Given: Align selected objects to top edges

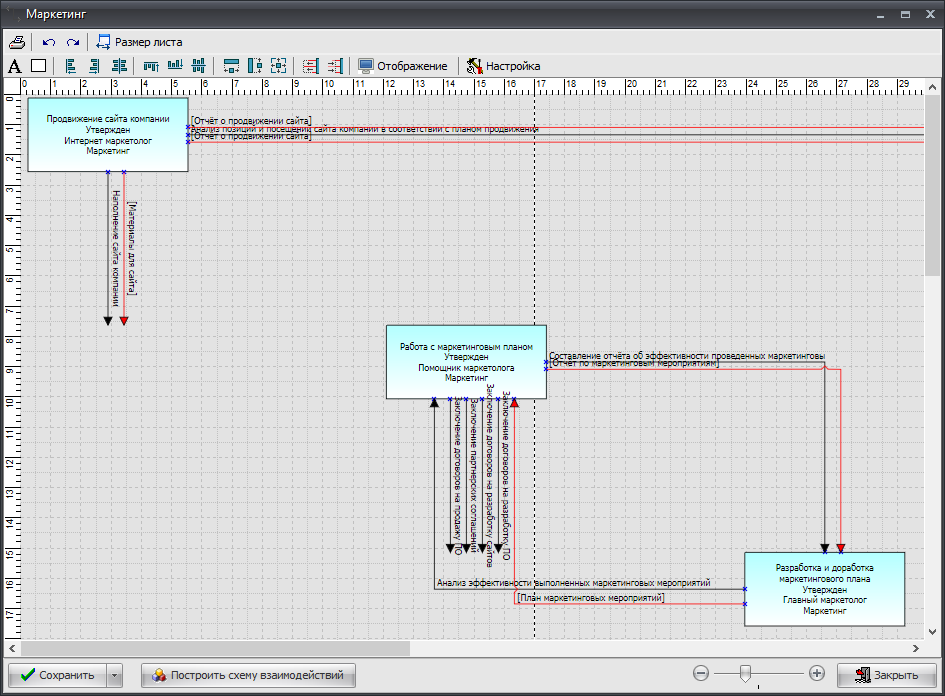Looking at the screenshot, I should (151, 66).
